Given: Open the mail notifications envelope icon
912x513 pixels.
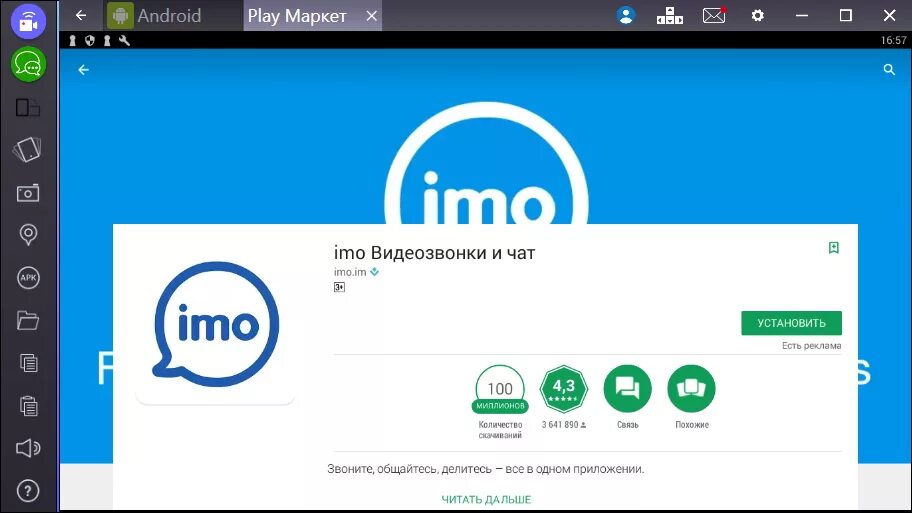Looking at the screenshot, I should (714, 16).
